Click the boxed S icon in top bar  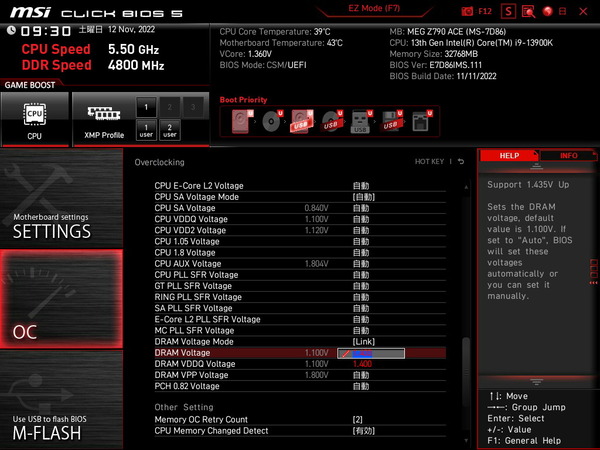click(x=508, y=11)
